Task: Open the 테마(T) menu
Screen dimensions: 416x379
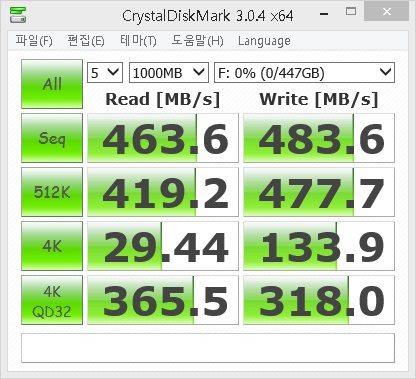Action: coord(138,41)
